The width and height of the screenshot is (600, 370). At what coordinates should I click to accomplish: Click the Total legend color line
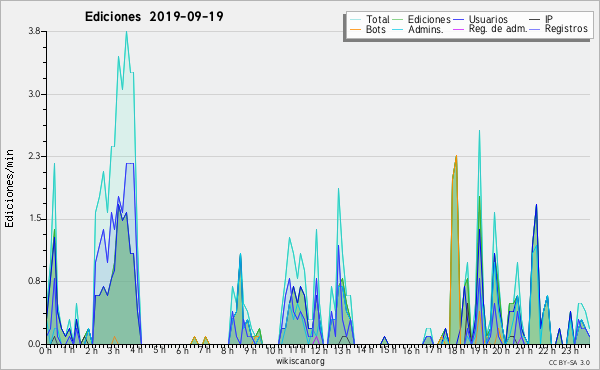355,19
